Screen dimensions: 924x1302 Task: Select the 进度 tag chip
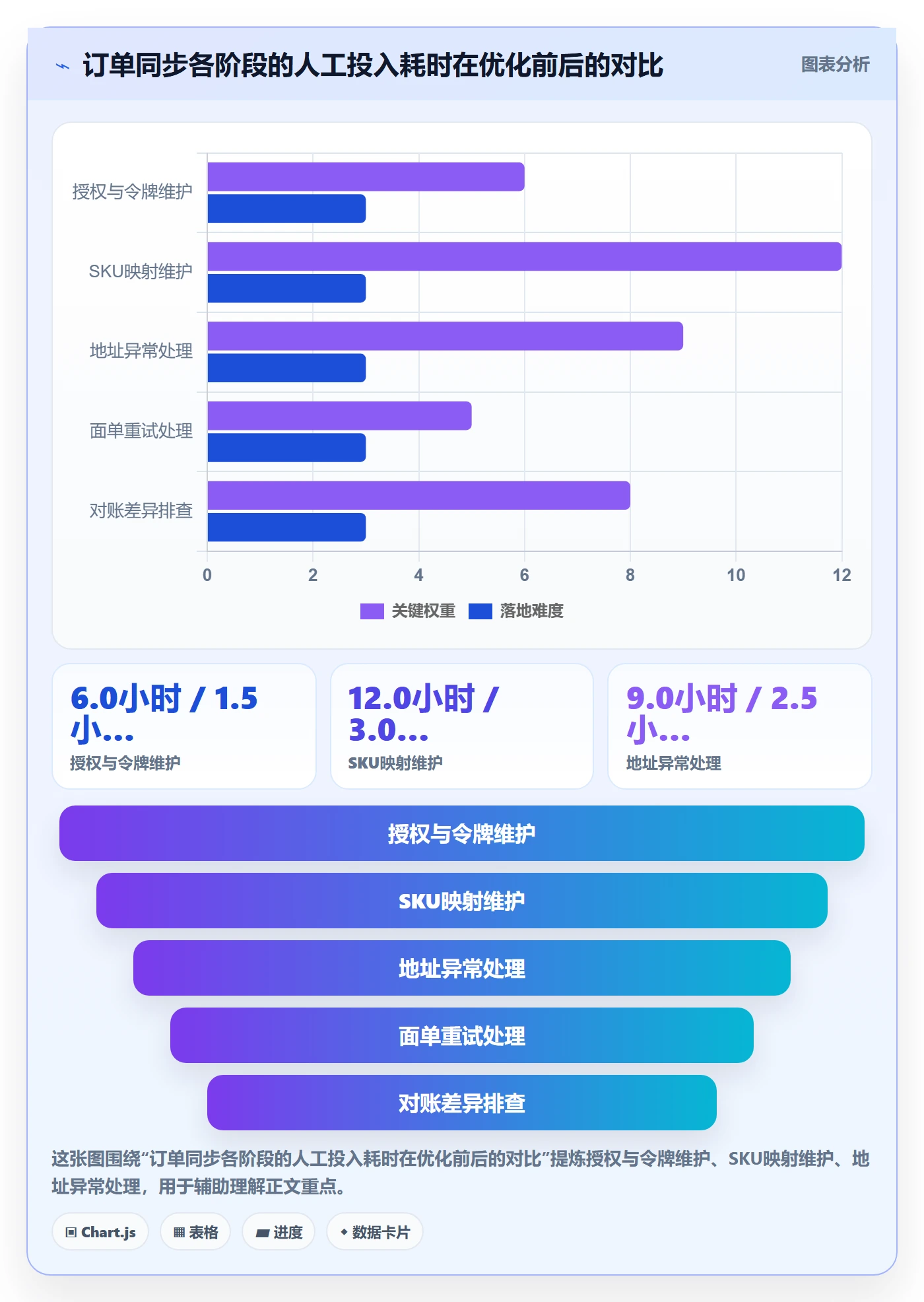click(x=279, y=1232)
